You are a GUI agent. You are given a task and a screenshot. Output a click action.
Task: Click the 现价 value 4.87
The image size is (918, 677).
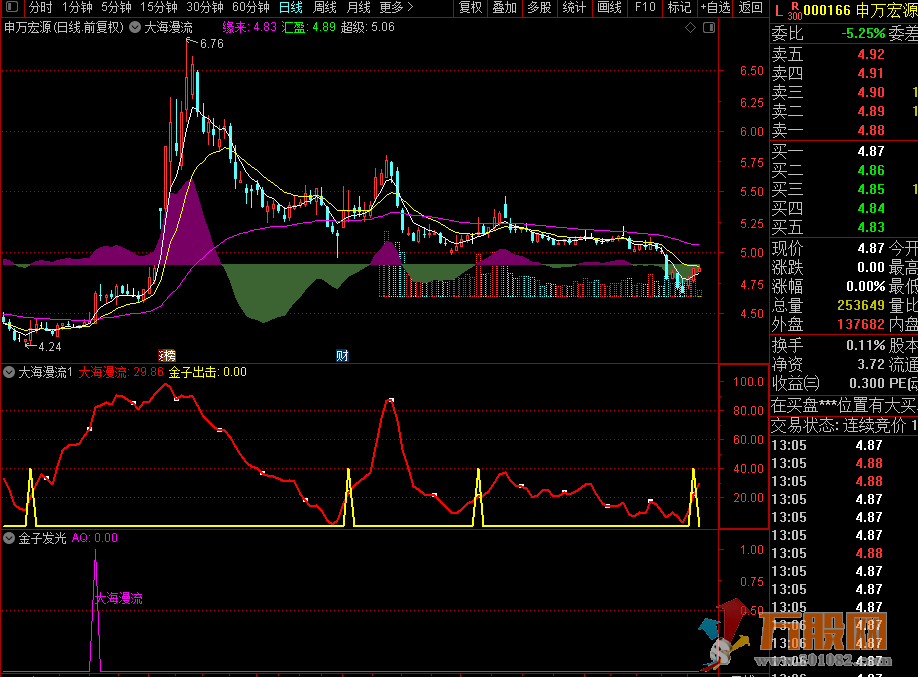(871, 248)
